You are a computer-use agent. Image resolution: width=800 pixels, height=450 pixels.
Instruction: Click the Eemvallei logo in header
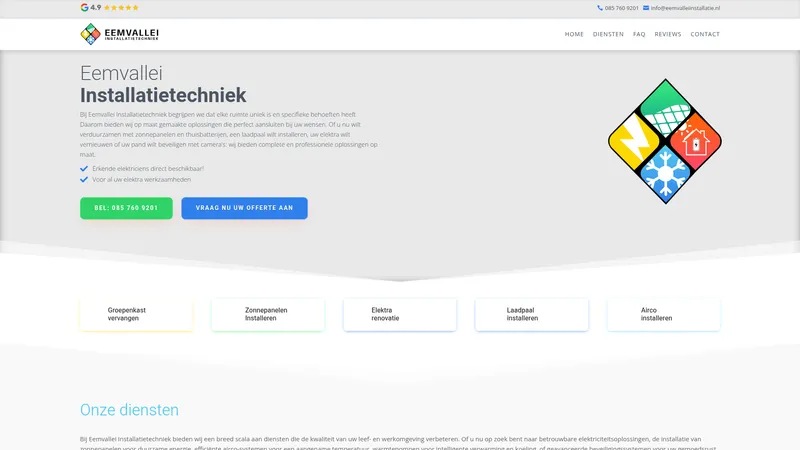click(120, 34)
